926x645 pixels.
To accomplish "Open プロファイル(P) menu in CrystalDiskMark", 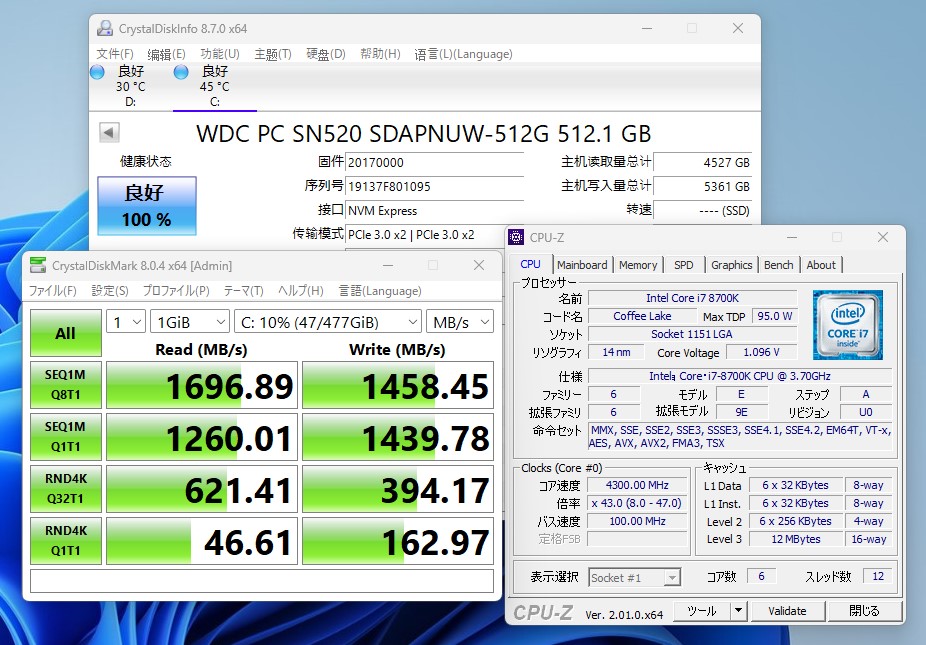I will (176, 291).
